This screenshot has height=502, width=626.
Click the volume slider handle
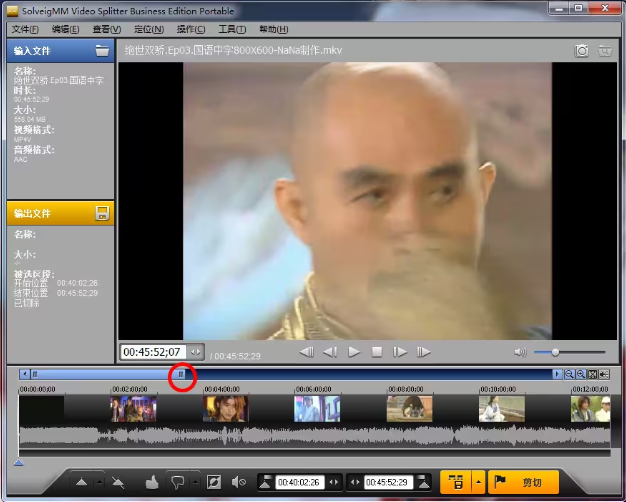pyautogui.click(x=555, y=352)
